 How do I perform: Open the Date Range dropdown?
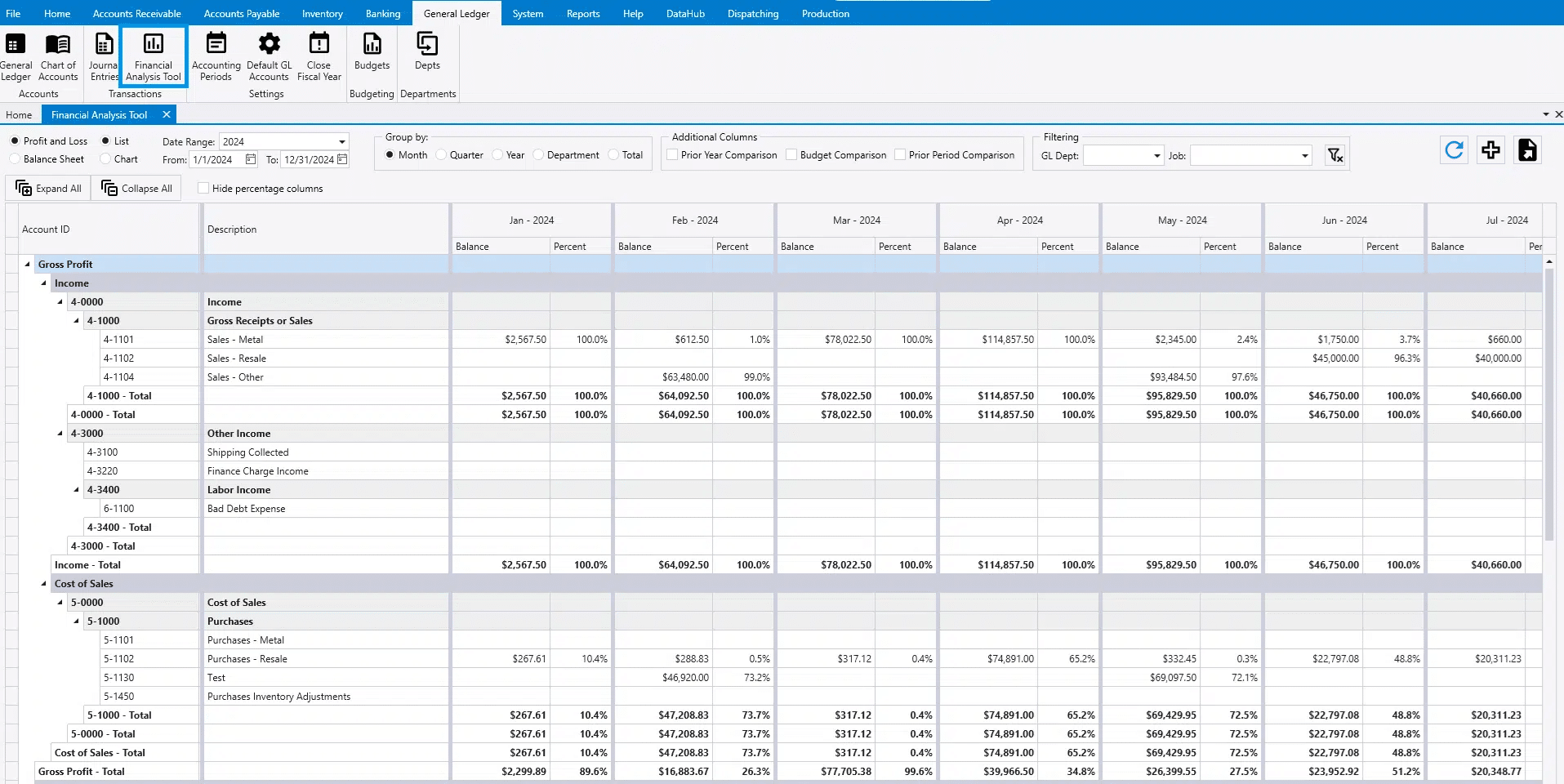341,142
